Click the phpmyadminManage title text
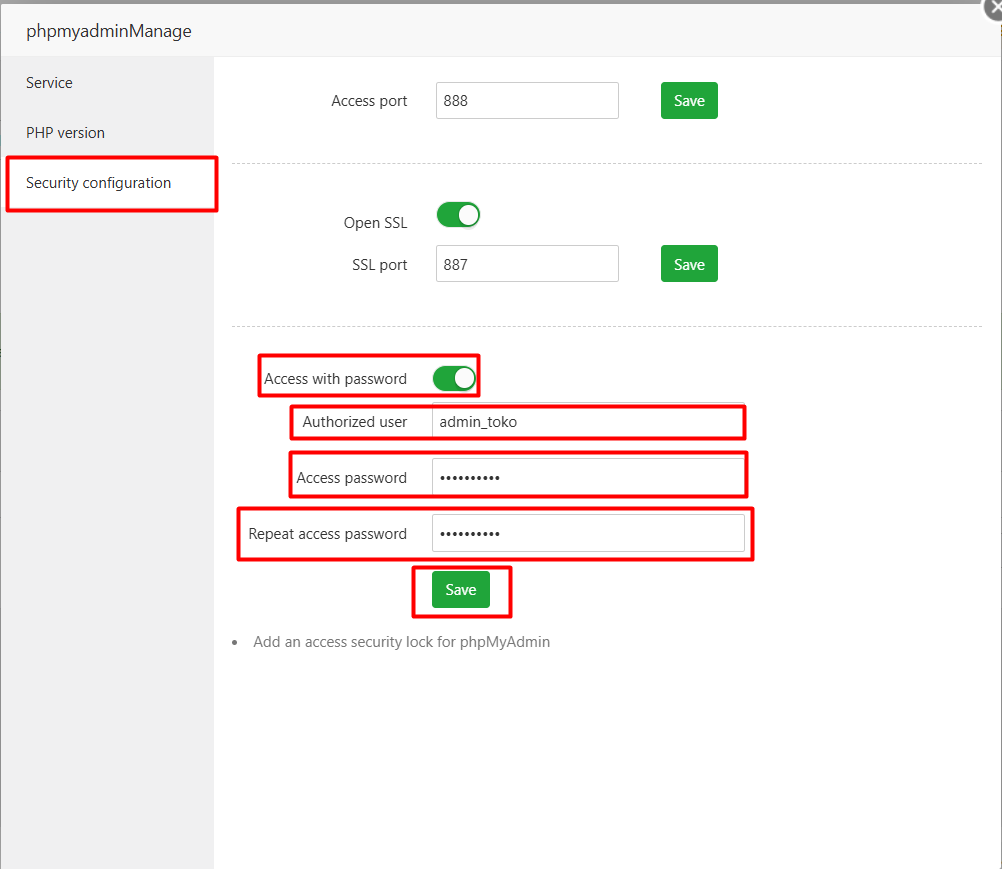This screenshot has width=1002, height=869. 110,31
